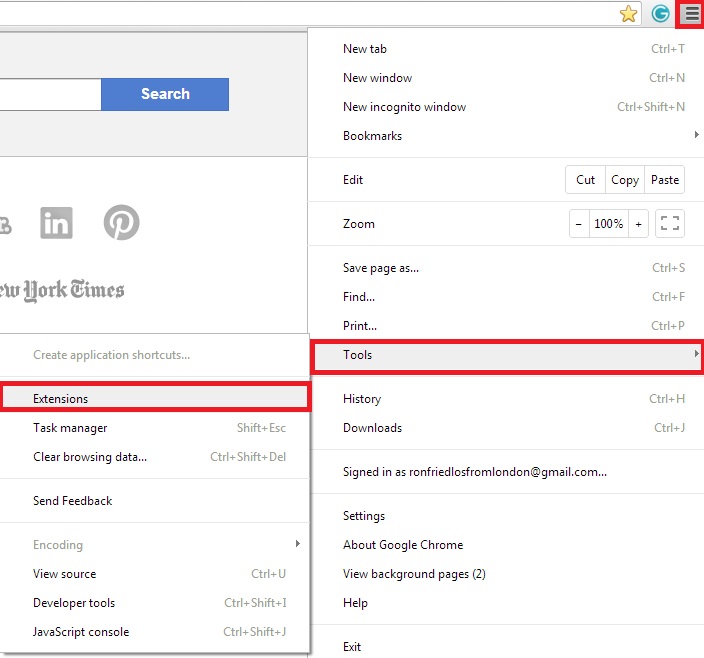Click the search text input field
The height and width of the screenshot is (658, 704).
click(50, 94)
